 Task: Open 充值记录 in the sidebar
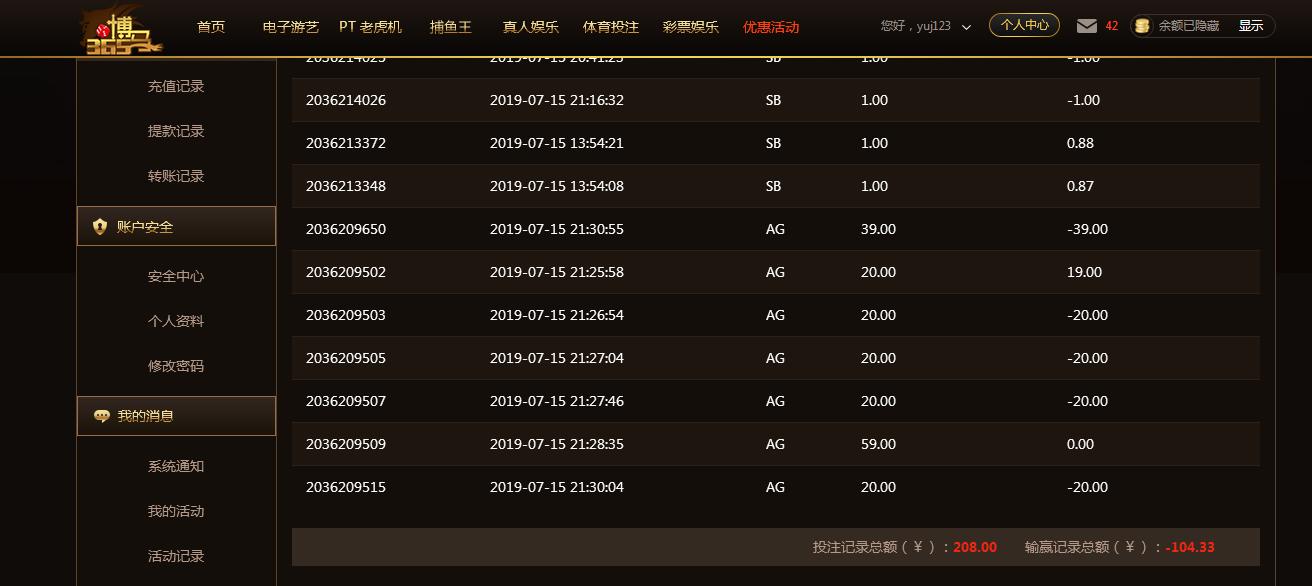pyautogui.click(x=176, y=86)
